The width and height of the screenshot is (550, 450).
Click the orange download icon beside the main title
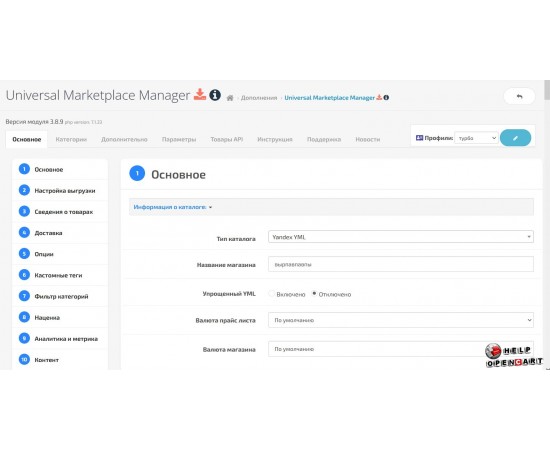(200, 94)
